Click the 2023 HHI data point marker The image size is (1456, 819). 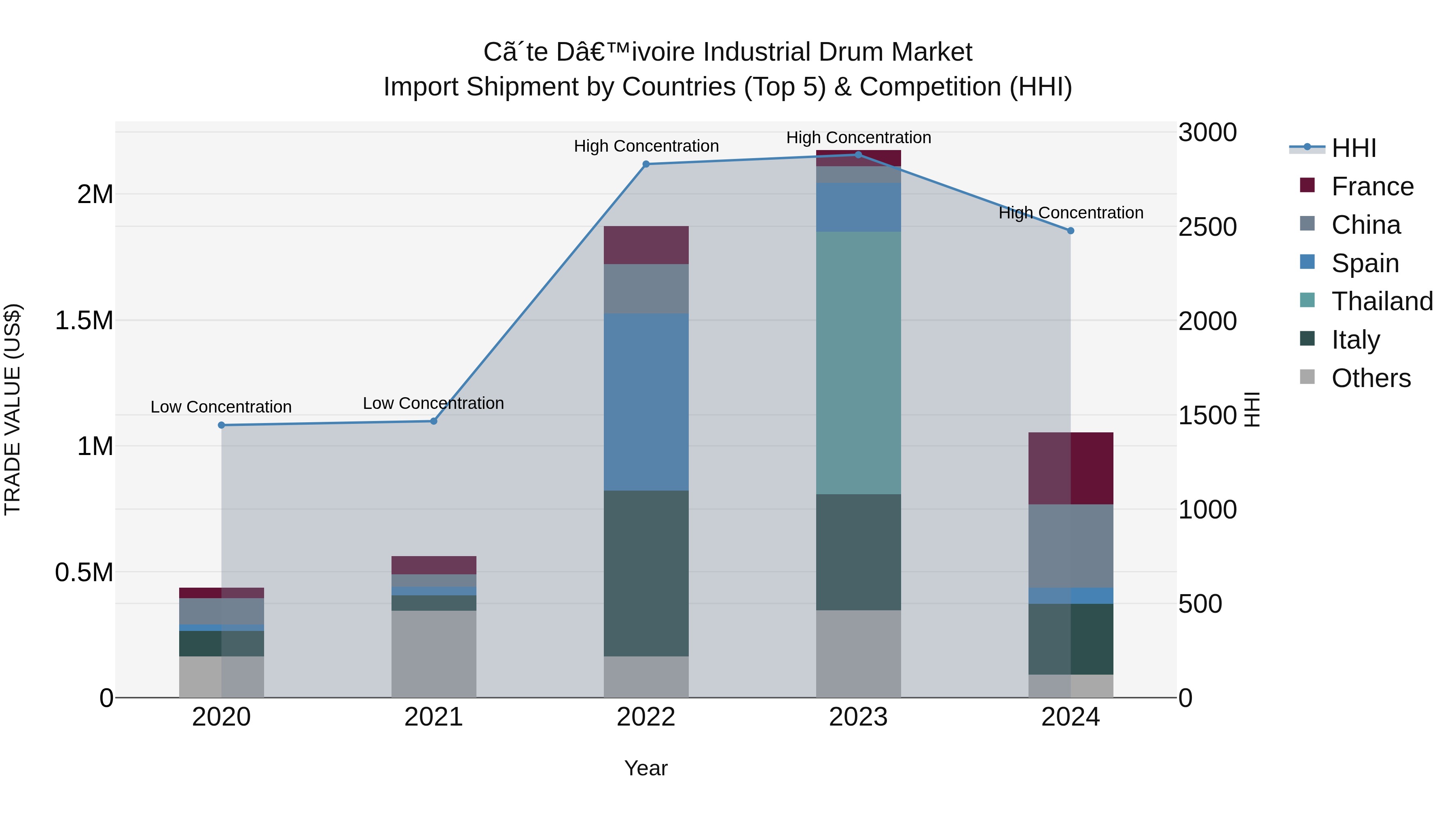[x=858, y=155]
